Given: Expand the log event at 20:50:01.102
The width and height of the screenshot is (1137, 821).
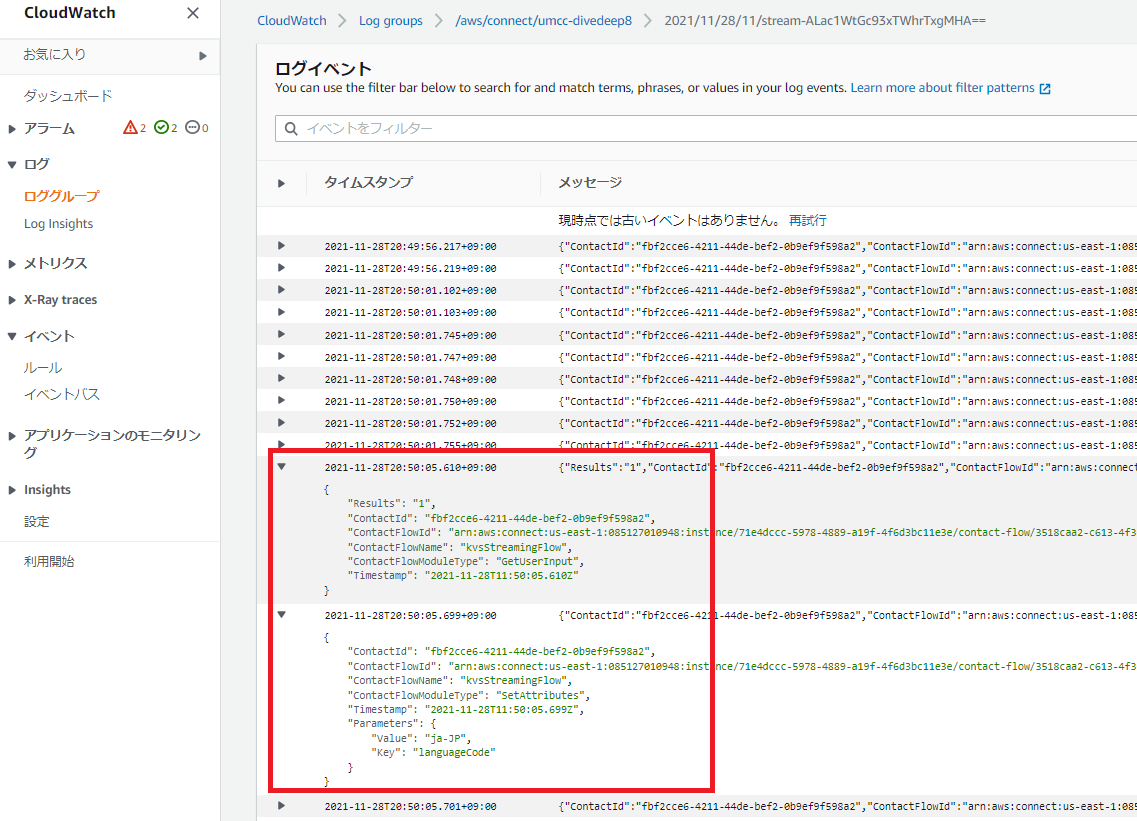Looking at the screenshot, I should point(281,290).
